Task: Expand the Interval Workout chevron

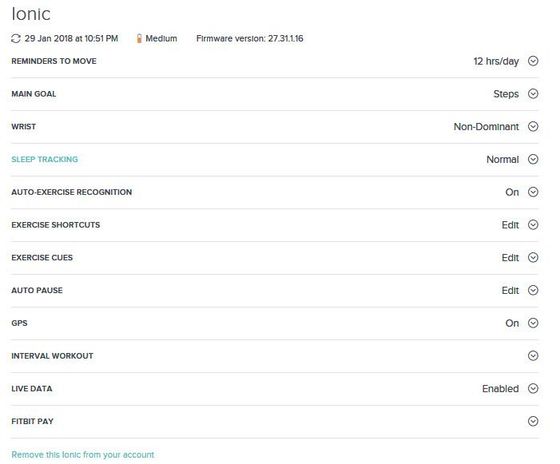Action: [533, 356]
